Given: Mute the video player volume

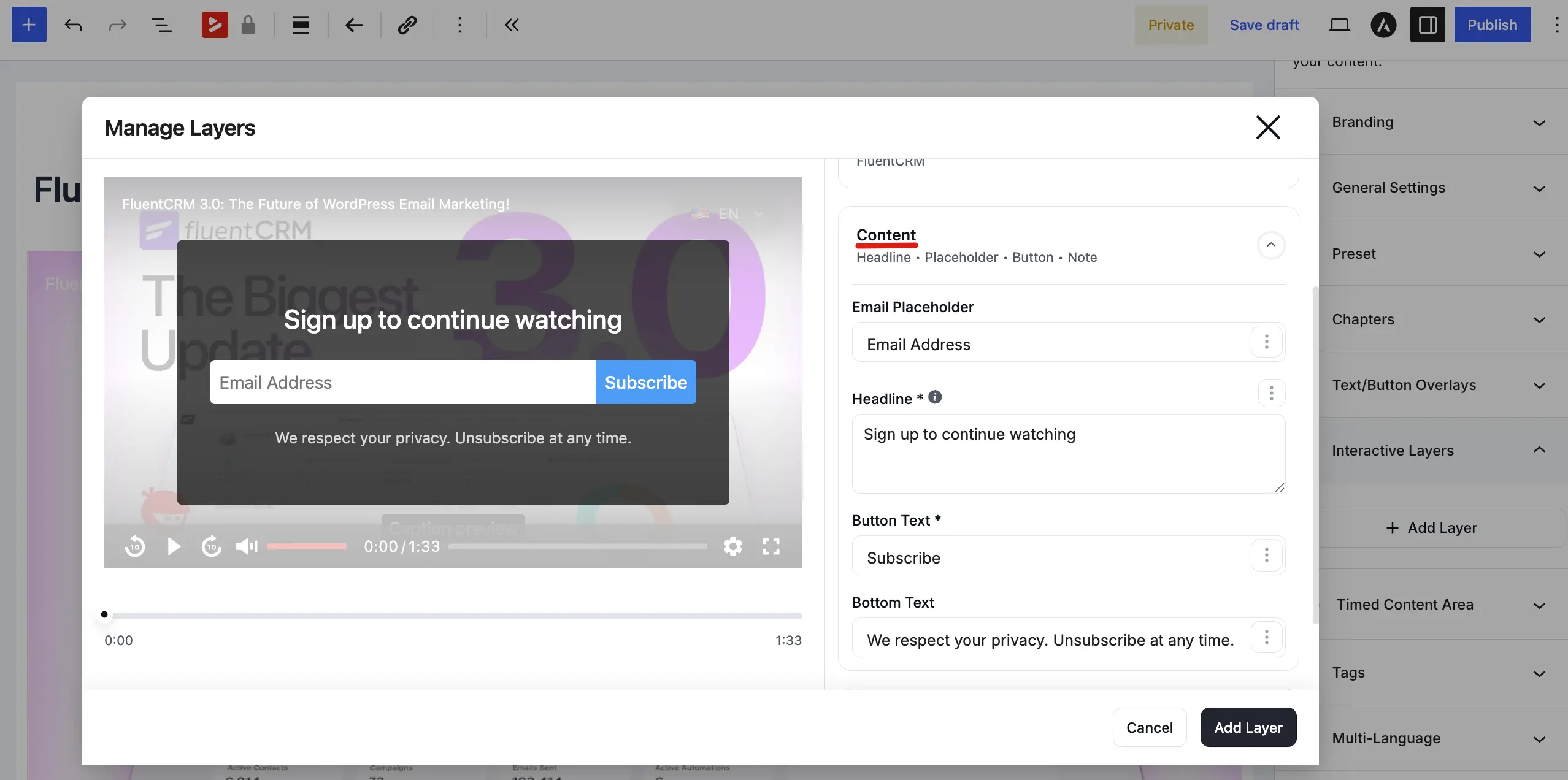Looking at the screenshot, I should pyautogui.click(x=247, y=546).
